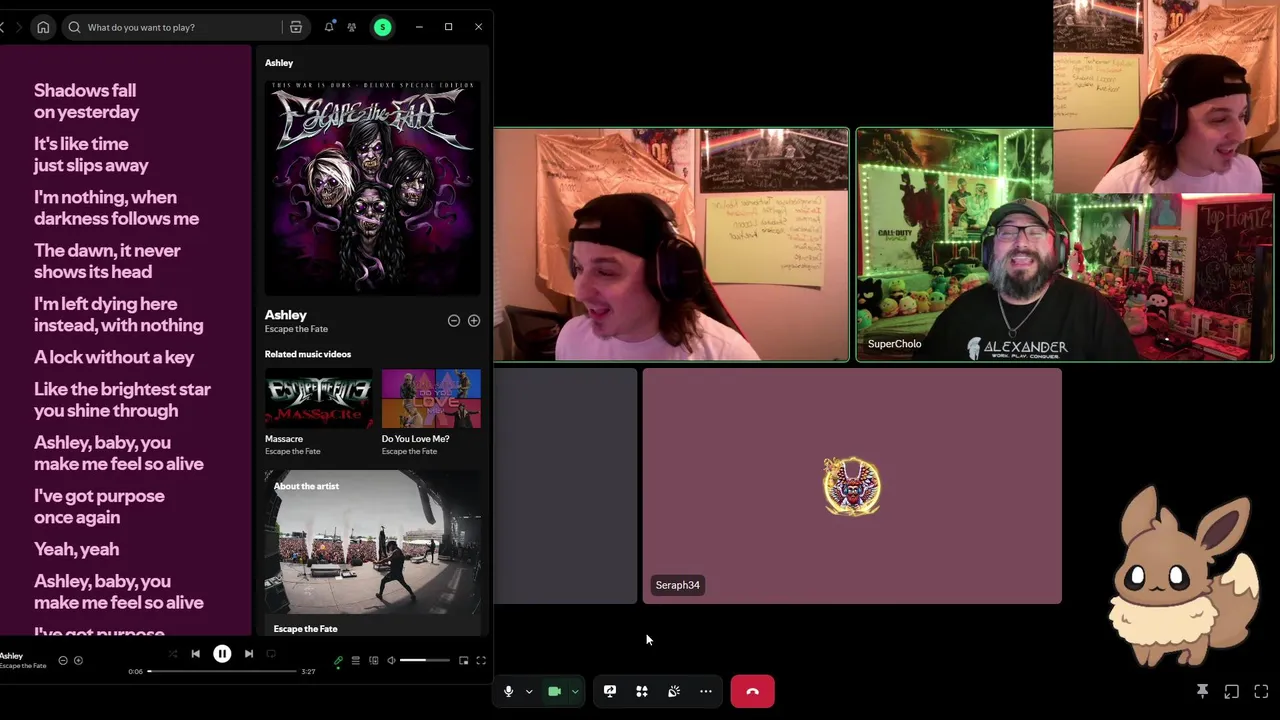Seek in the song progress bar
The height and width of the screenshot is (720, 1280).
pos(223,671)
